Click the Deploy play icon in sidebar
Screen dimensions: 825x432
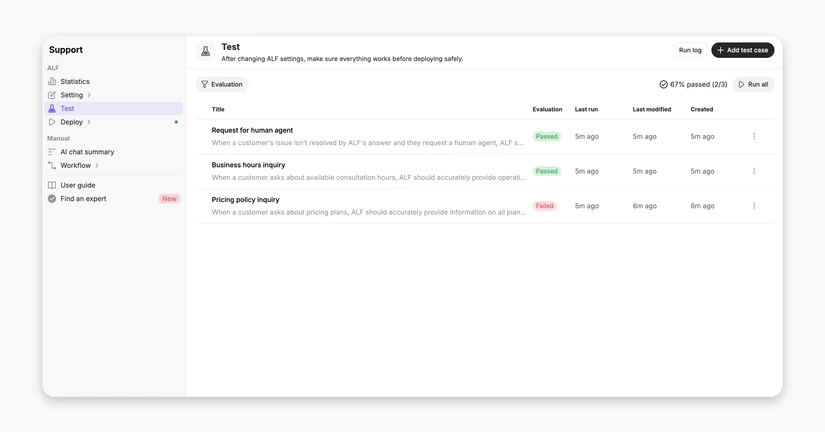pyautogui.click(x=52, y=122)
